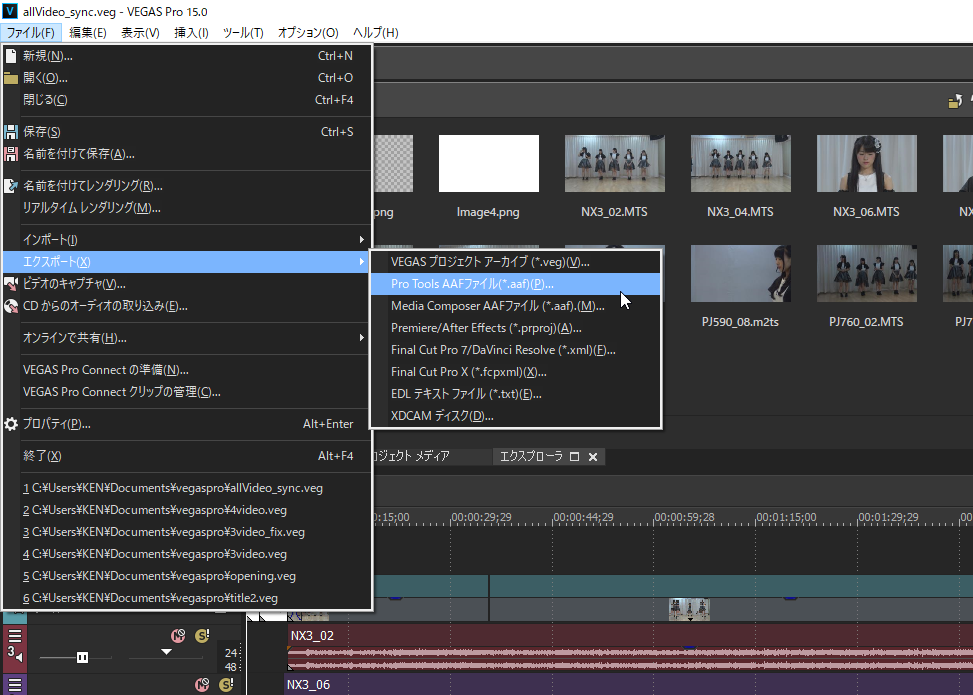Open track 3 hamburger menu

(x=15, y=635)
